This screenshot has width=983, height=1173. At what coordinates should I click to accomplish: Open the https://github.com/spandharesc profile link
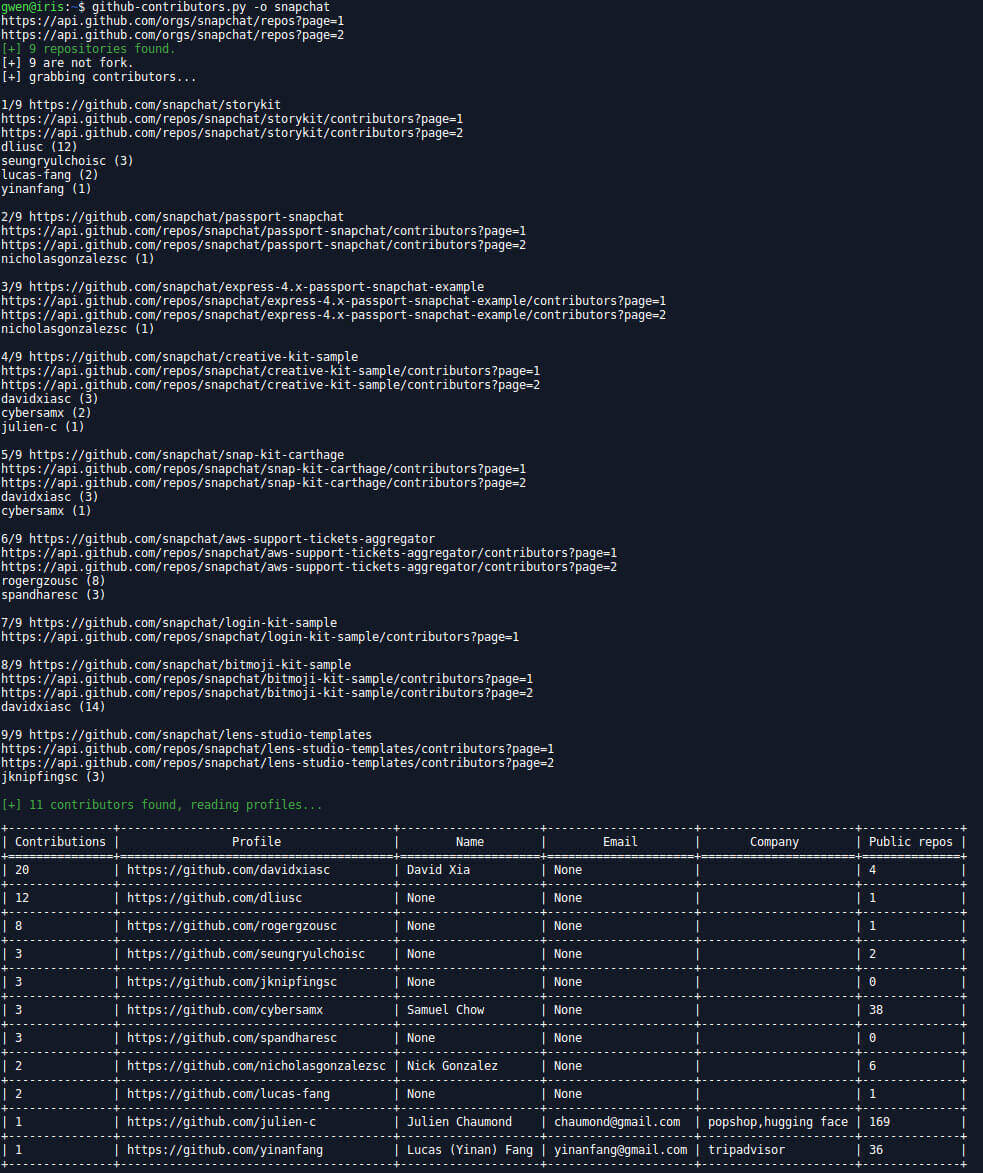(232, 1038)
